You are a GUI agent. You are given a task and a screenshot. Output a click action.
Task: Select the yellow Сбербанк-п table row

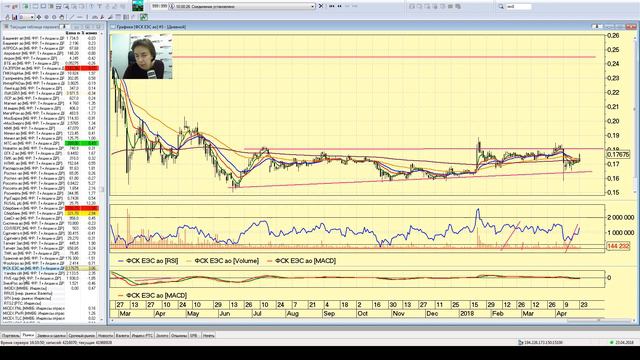50,213
